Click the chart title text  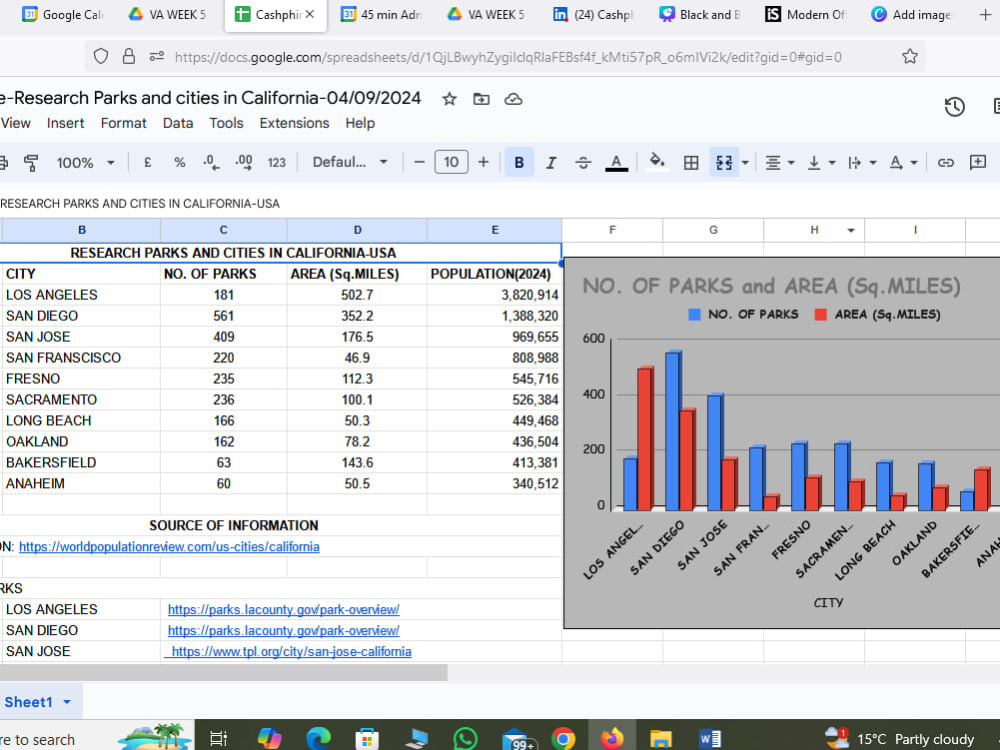[771, 286]
